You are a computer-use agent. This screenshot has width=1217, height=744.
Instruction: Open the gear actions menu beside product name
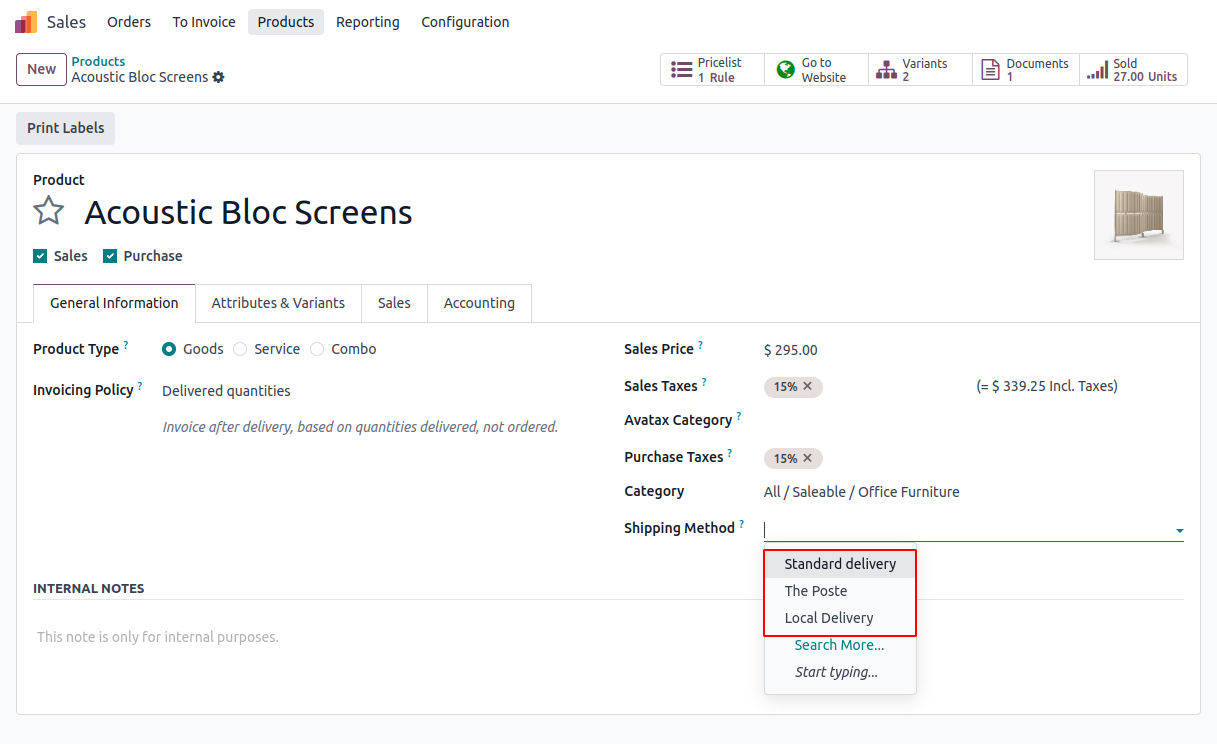click(219, 77)
